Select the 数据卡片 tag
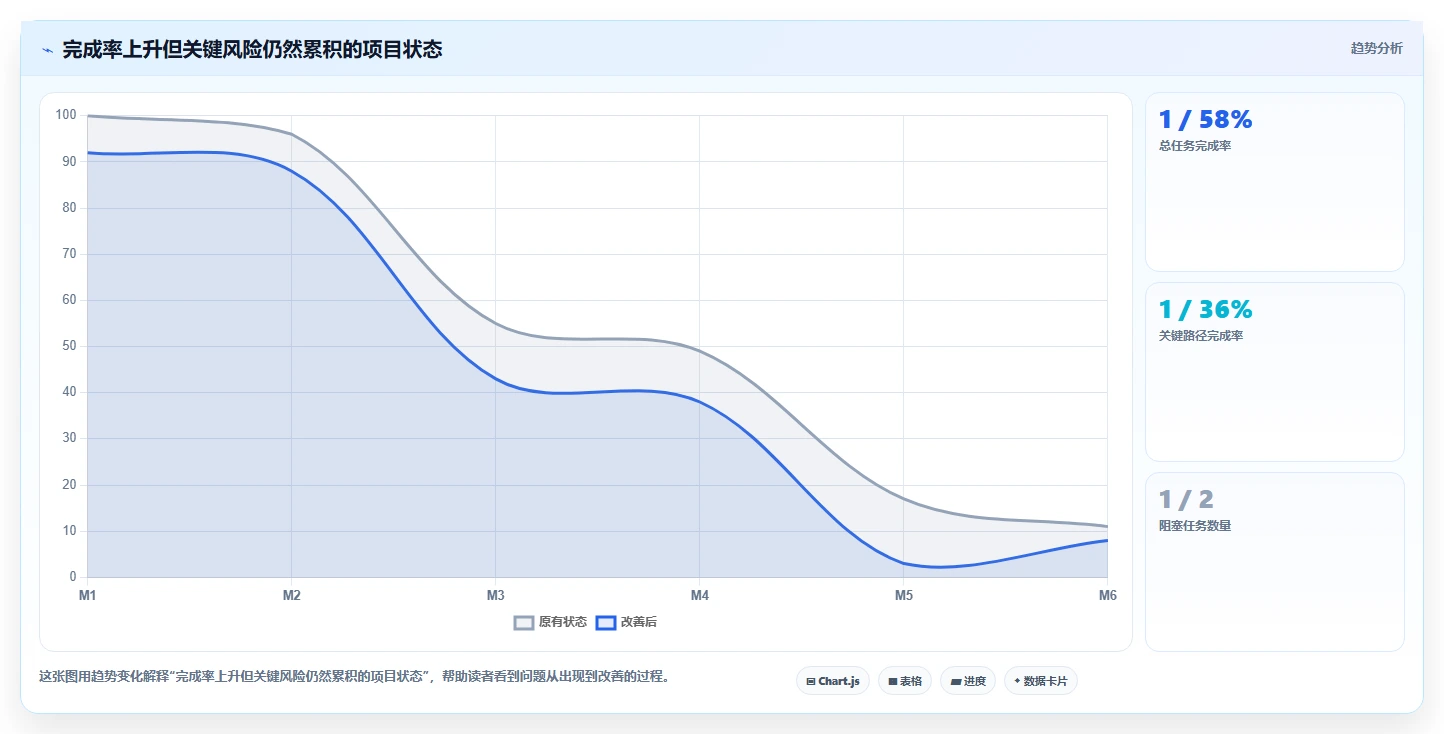The width and height of the screenshot is (1444, 734). (1041, 681)
